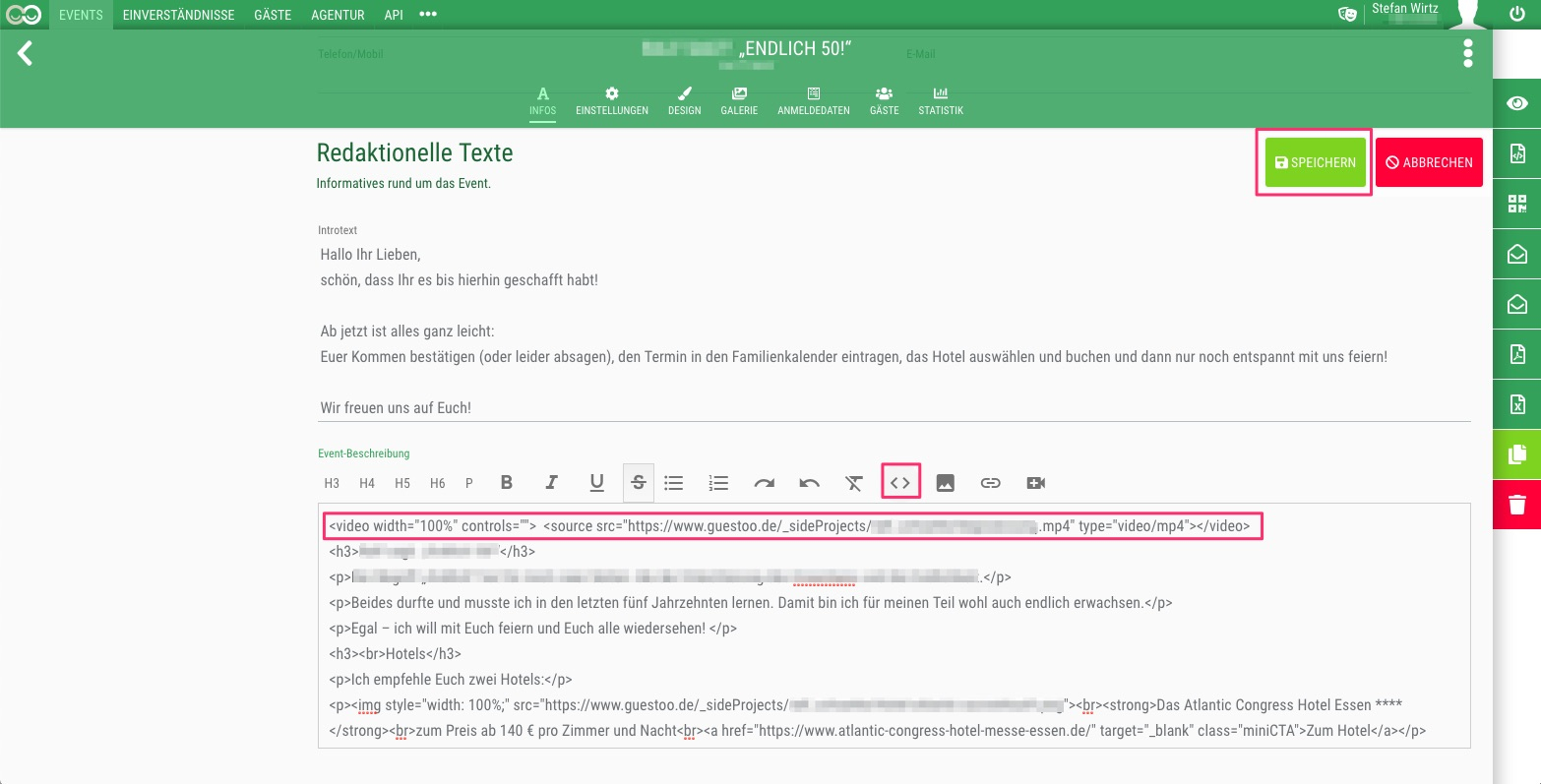Image resolution: width=1541 pixels, height=784 pixels.
Task: Apply H3 heading style
Action: coord(332,483)
